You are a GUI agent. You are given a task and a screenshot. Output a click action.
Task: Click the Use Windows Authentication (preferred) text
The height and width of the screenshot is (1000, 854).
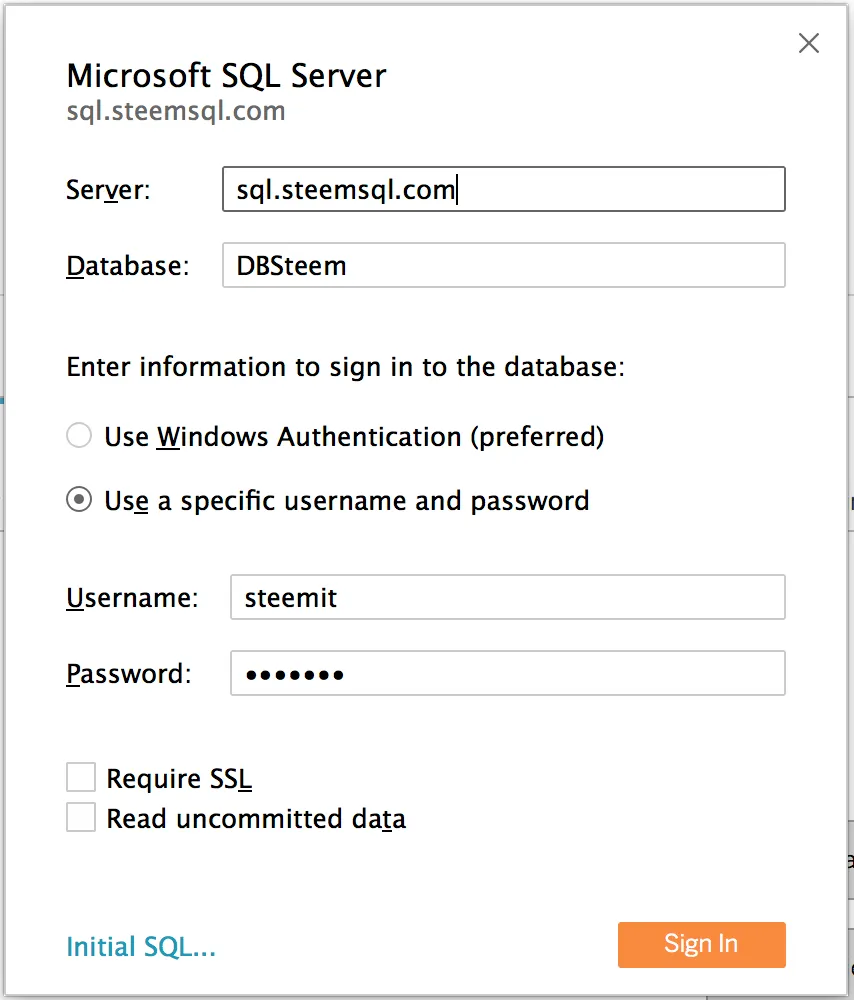click(x=354, y=437)
